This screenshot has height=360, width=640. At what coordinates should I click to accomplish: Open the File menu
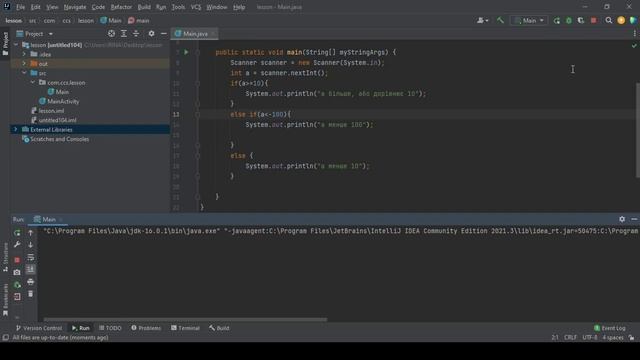[20, 7]
